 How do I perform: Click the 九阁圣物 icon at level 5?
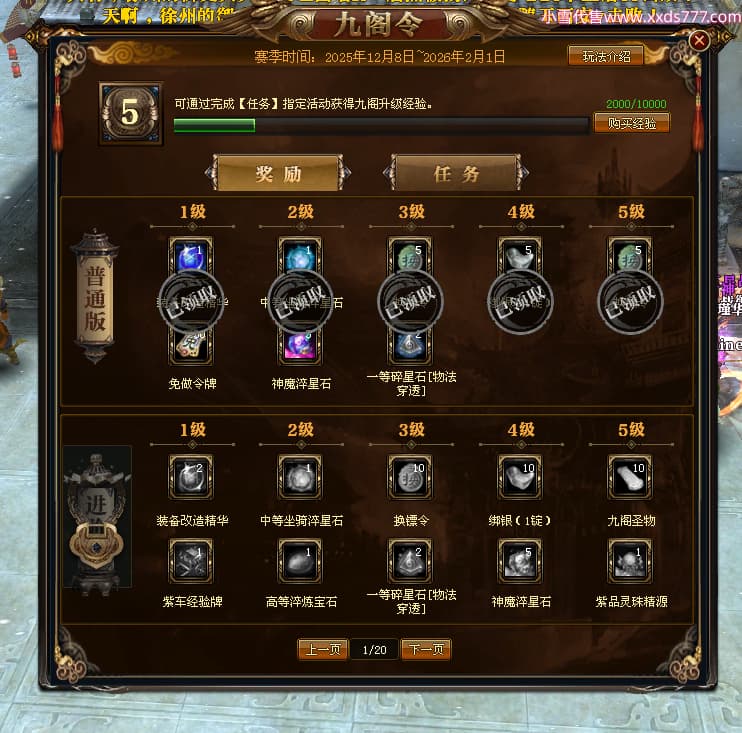point(630,477)
